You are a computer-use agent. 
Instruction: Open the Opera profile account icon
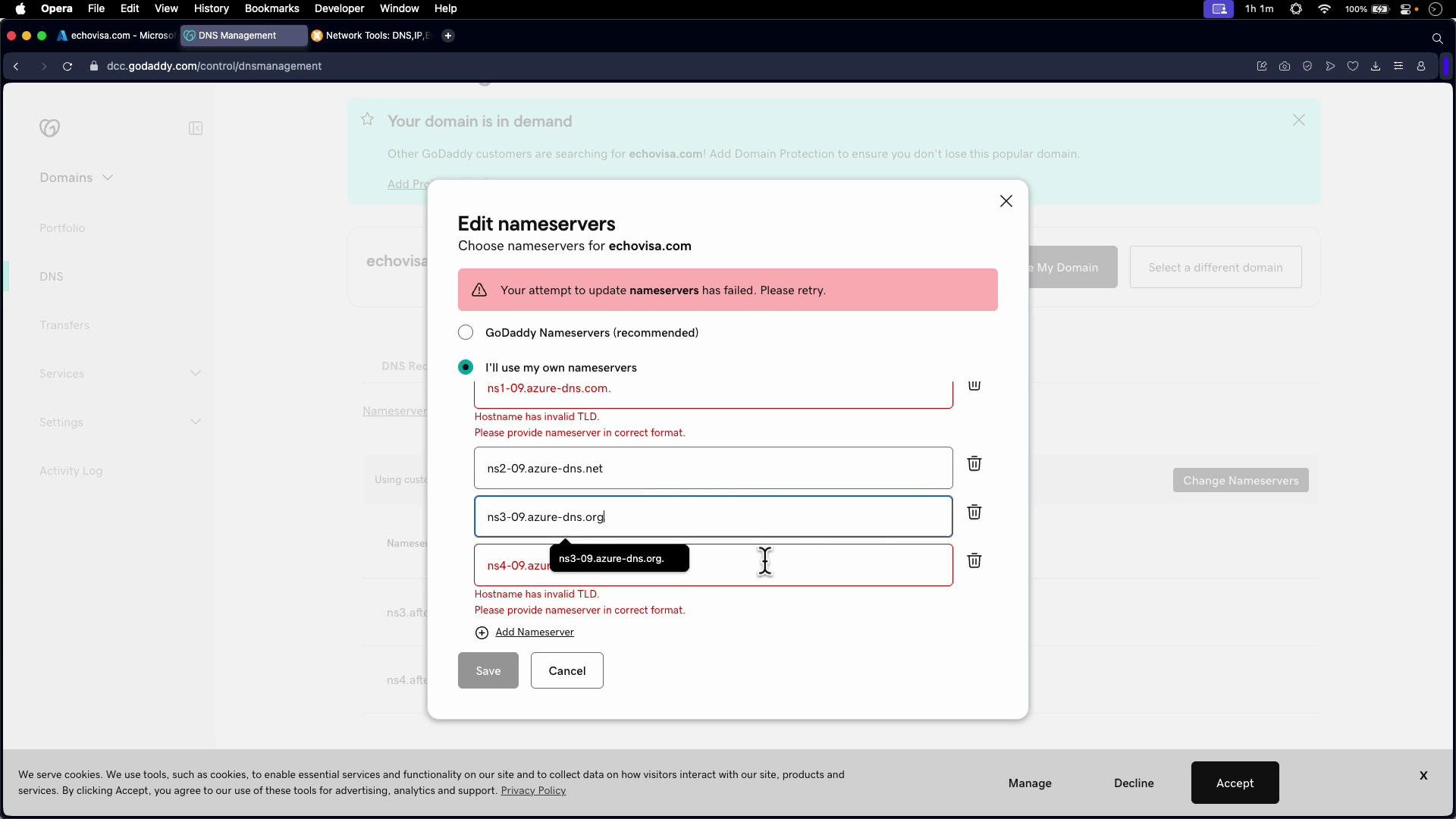(1421, 66)
